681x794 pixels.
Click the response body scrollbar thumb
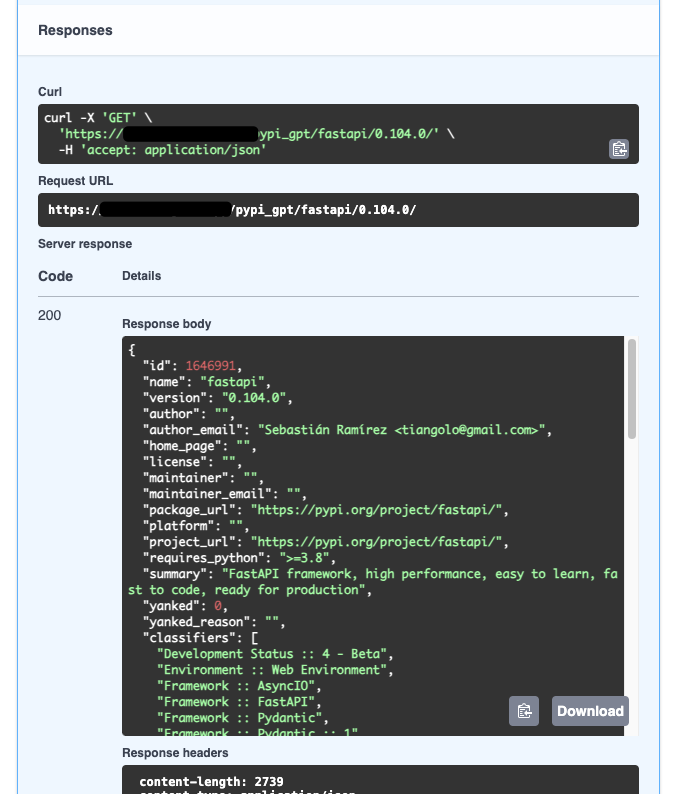point(631,388)
